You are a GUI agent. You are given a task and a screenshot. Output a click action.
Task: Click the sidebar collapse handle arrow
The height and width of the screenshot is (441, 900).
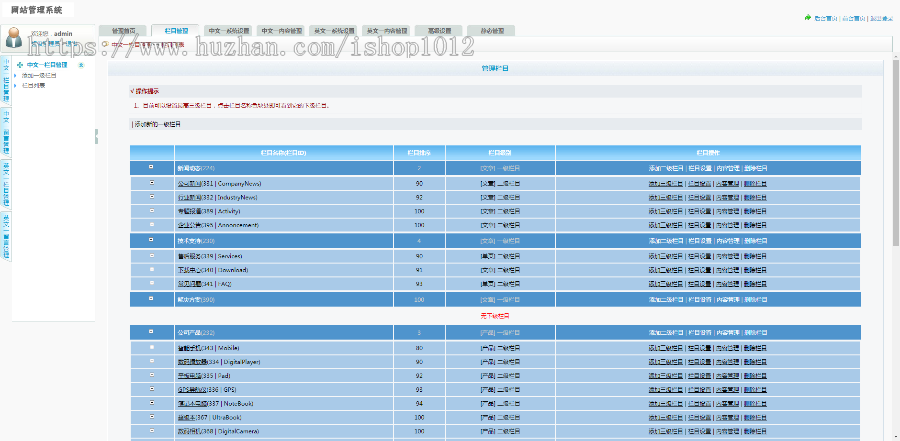point(97,134)
